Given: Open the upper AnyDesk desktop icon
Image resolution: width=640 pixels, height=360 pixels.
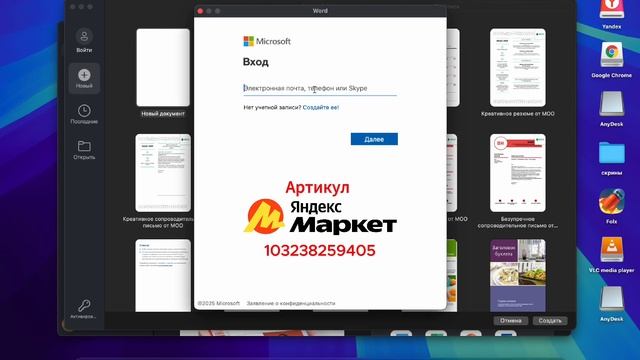Looking at the screenshot, I should [x=611, y=104].
